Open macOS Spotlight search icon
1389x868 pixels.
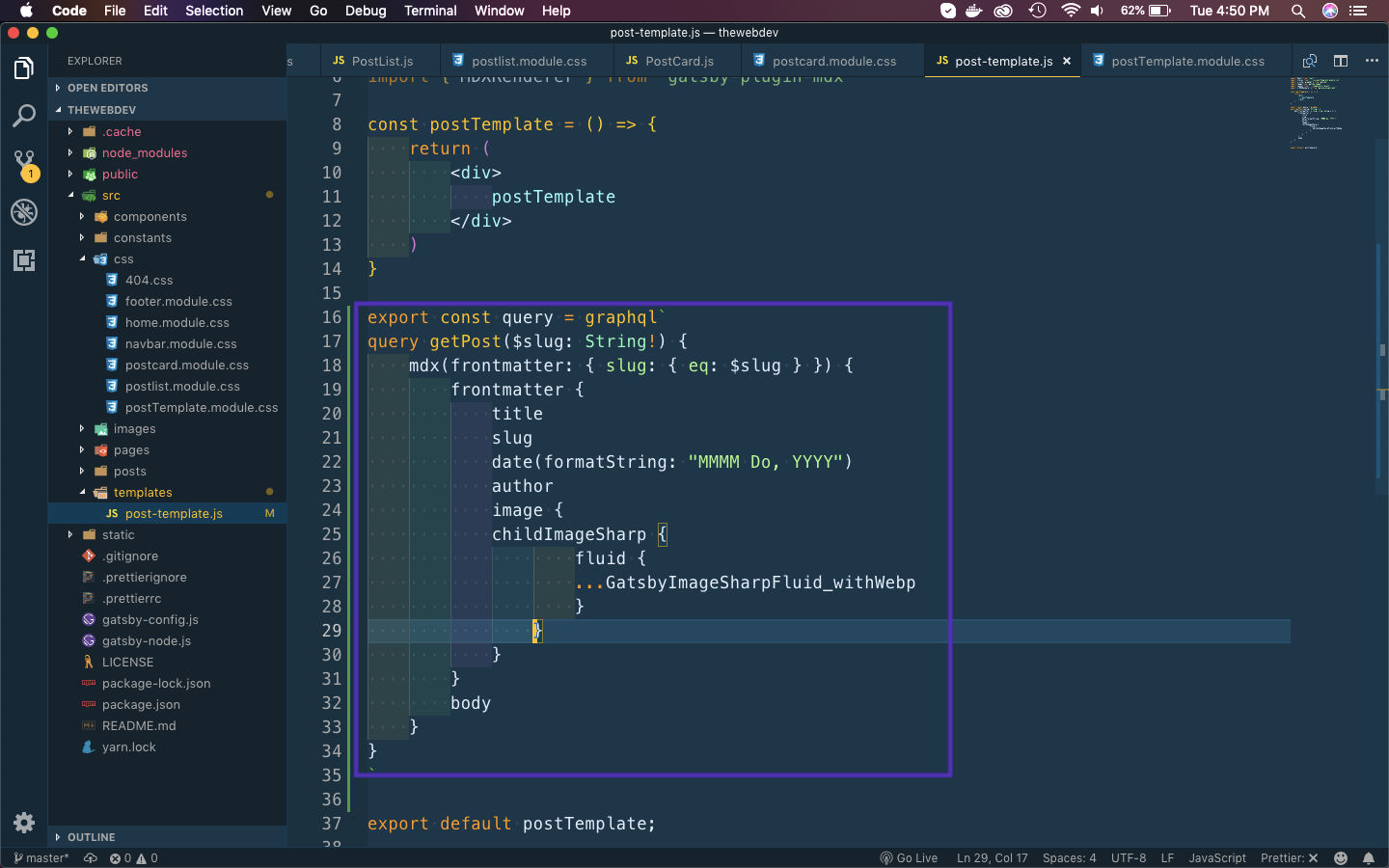1298,11
